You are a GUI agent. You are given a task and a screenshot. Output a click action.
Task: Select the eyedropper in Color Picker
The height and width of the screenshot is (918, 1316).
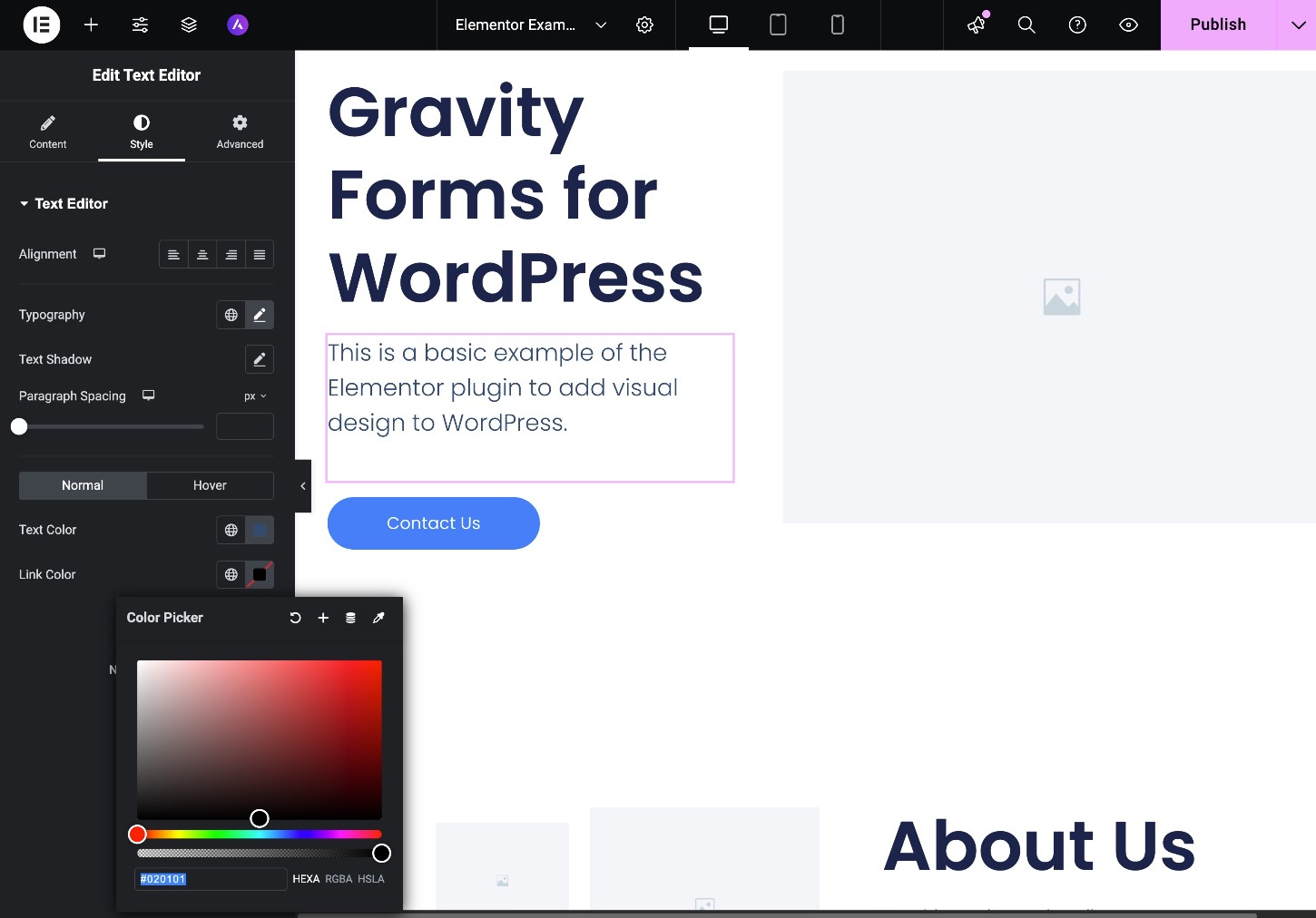(378, 618)
